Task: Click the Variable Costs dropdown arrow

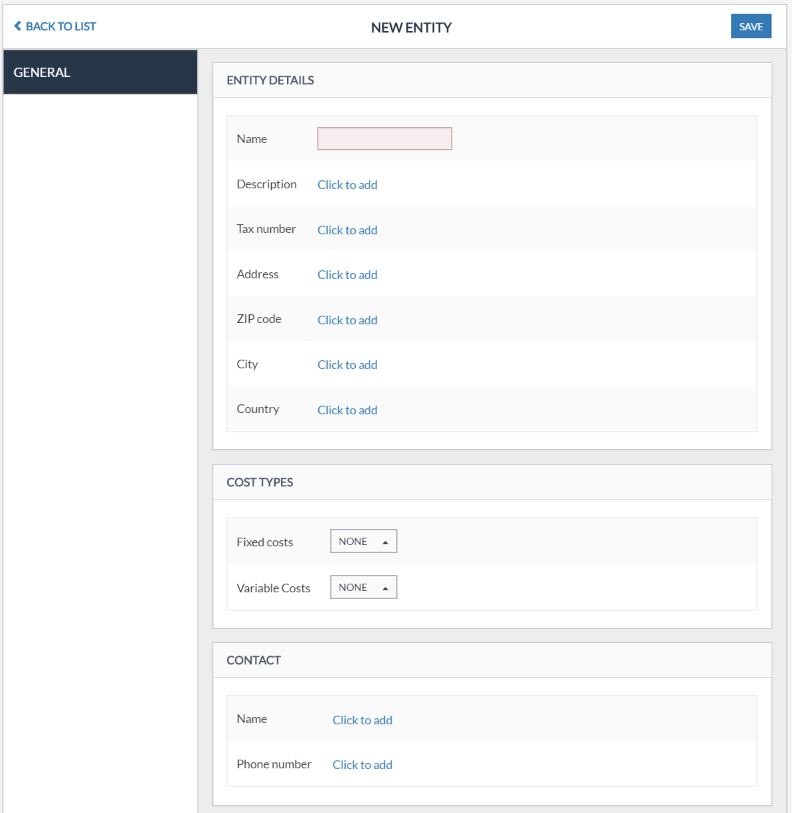Action: [385, 588]
